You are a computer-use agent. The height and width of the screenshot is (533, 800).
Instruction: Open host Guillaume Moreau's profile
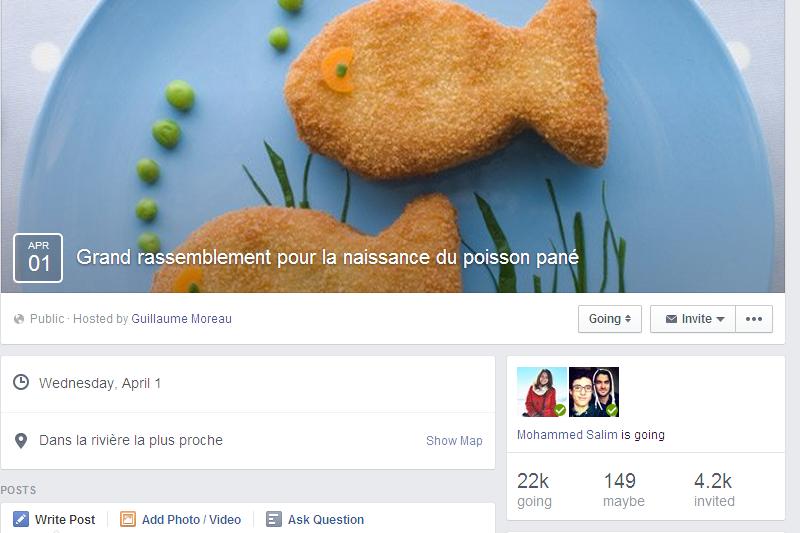click(x=182, y=319)
